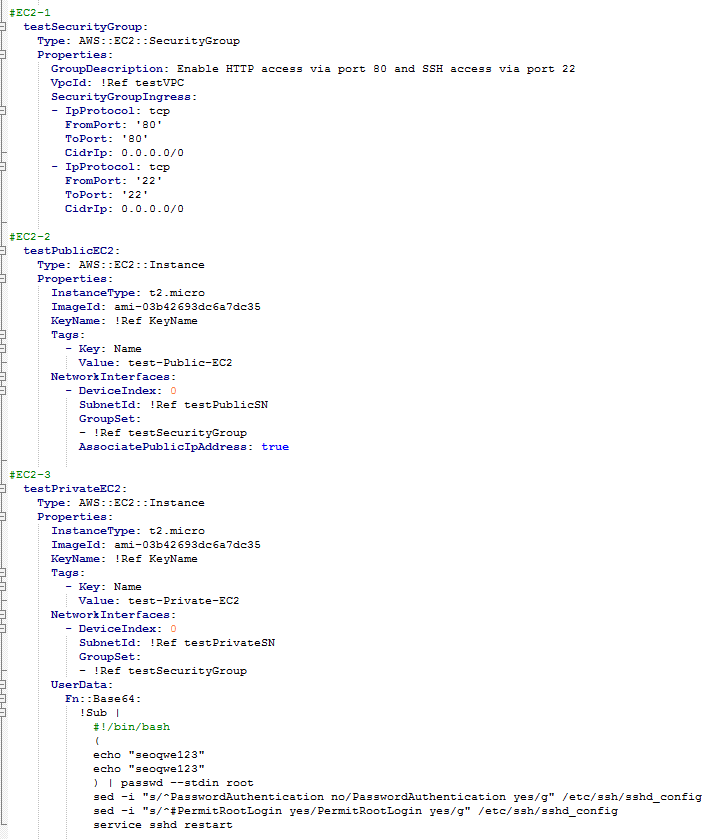The image size is (727, 839).
Task: Click ToPort: '80' line
Action: (106, 139)
